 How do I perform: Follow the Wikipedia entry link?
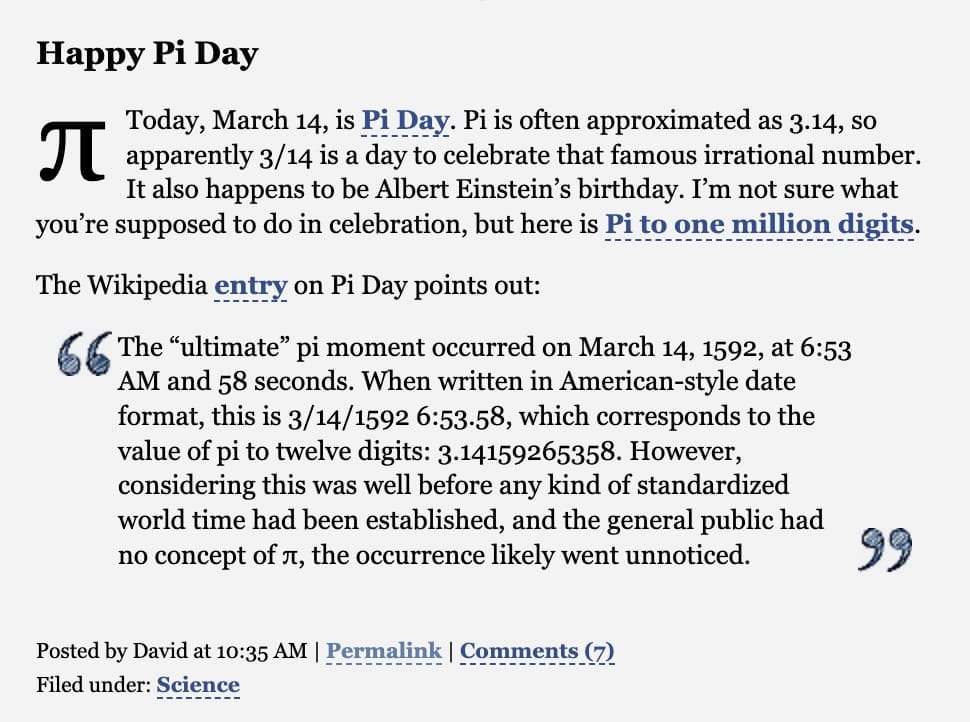click(251, 286)
